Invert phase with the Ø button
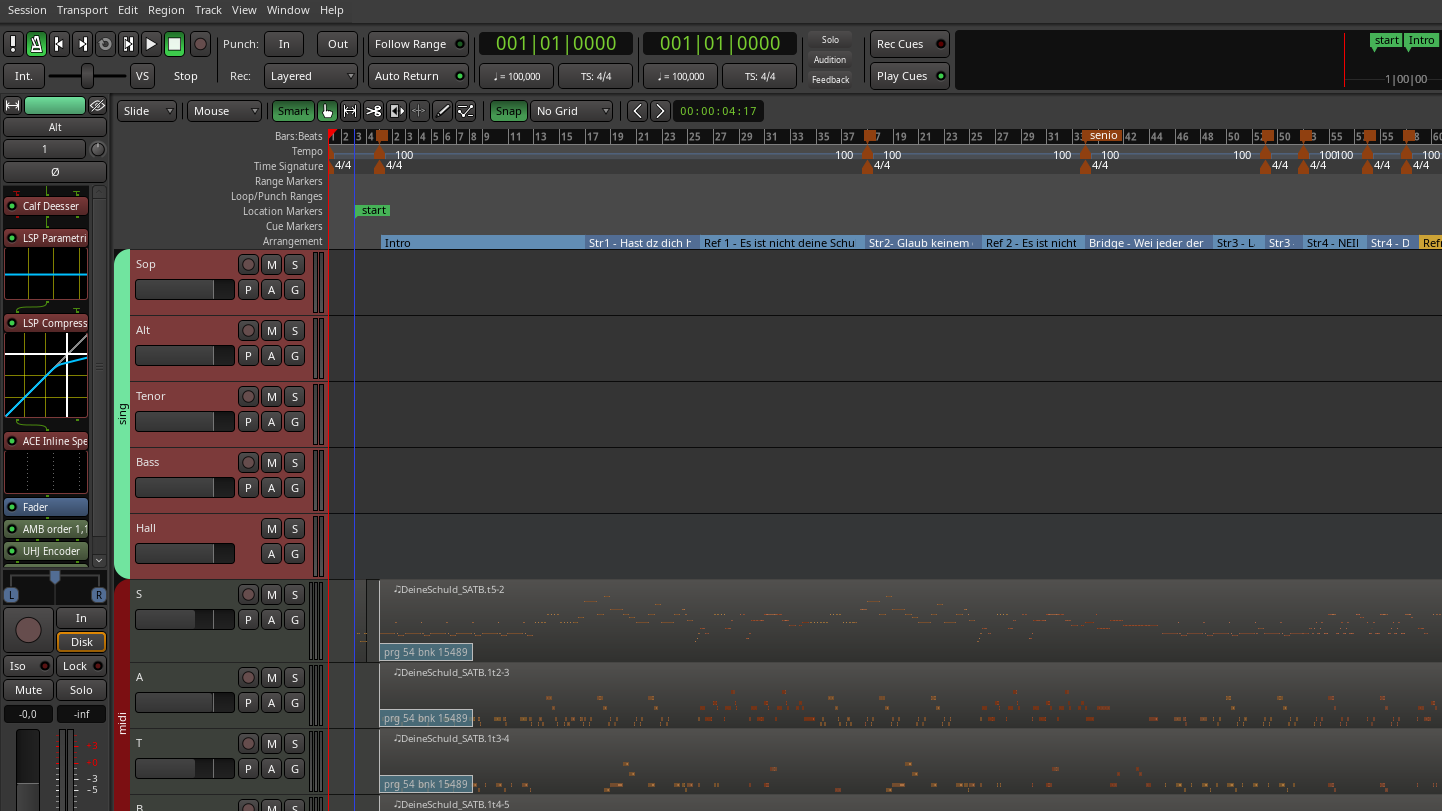 [55, 171]
